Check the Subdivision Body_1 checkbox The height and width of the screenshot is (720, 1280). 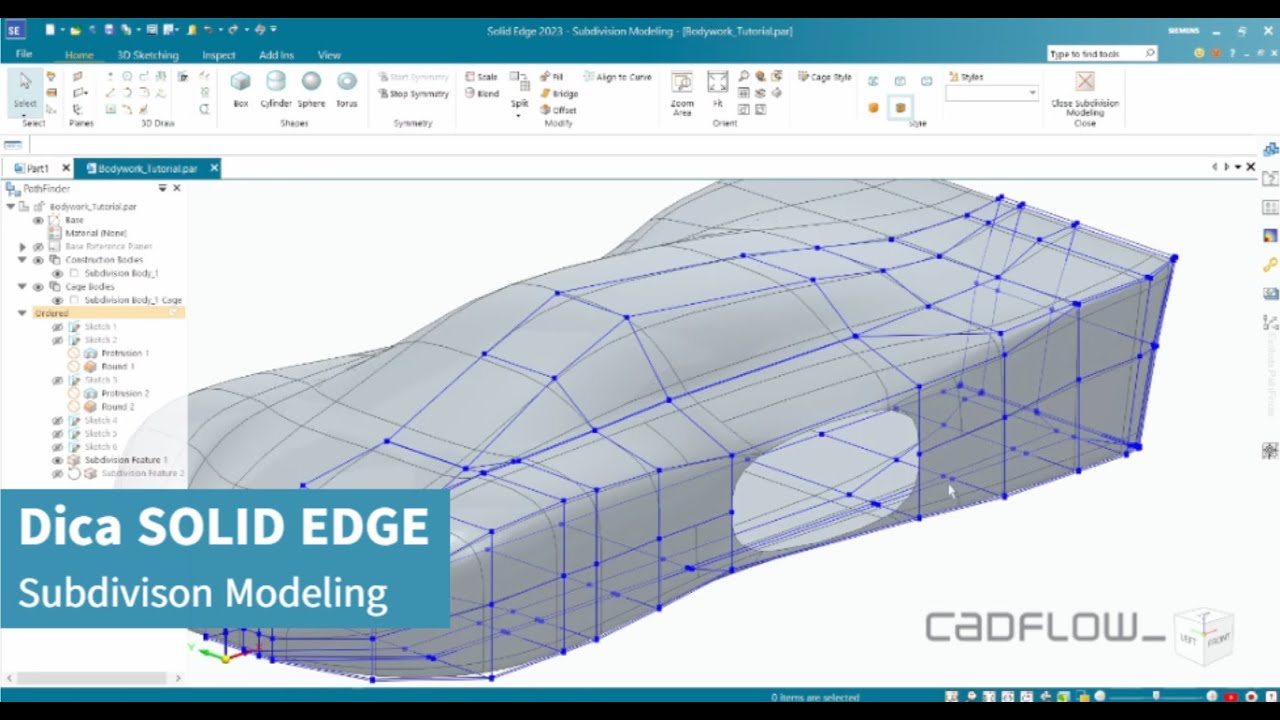[x=74, y=273]
